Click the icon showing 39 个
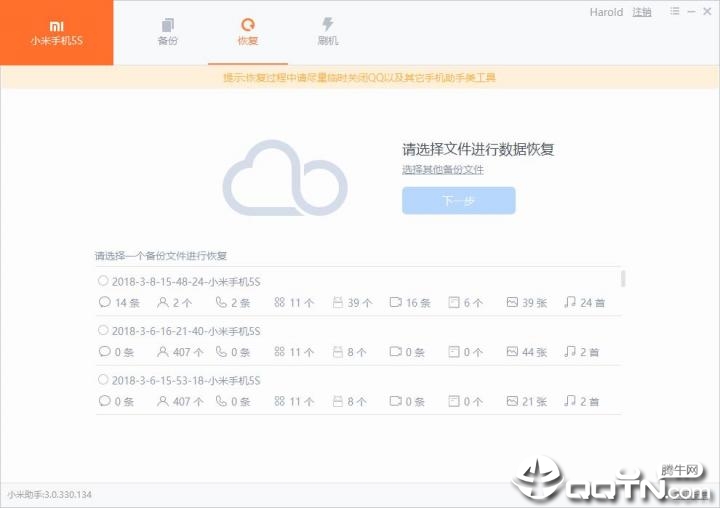This screenshot has width=720, height=508. click(338, 302)
